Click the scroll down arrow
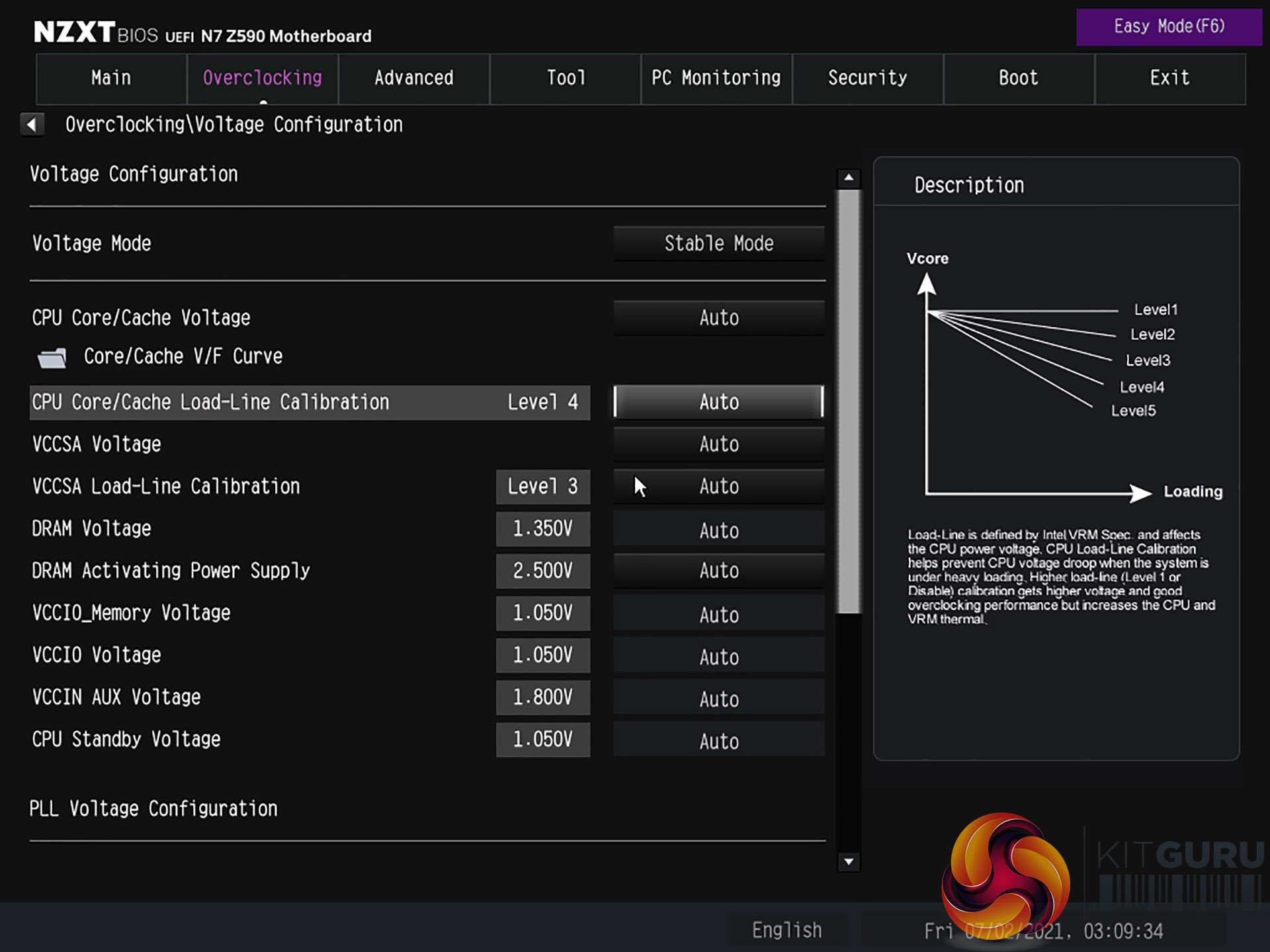This screenshot has width=1270, height=952. tap(849, 861)
